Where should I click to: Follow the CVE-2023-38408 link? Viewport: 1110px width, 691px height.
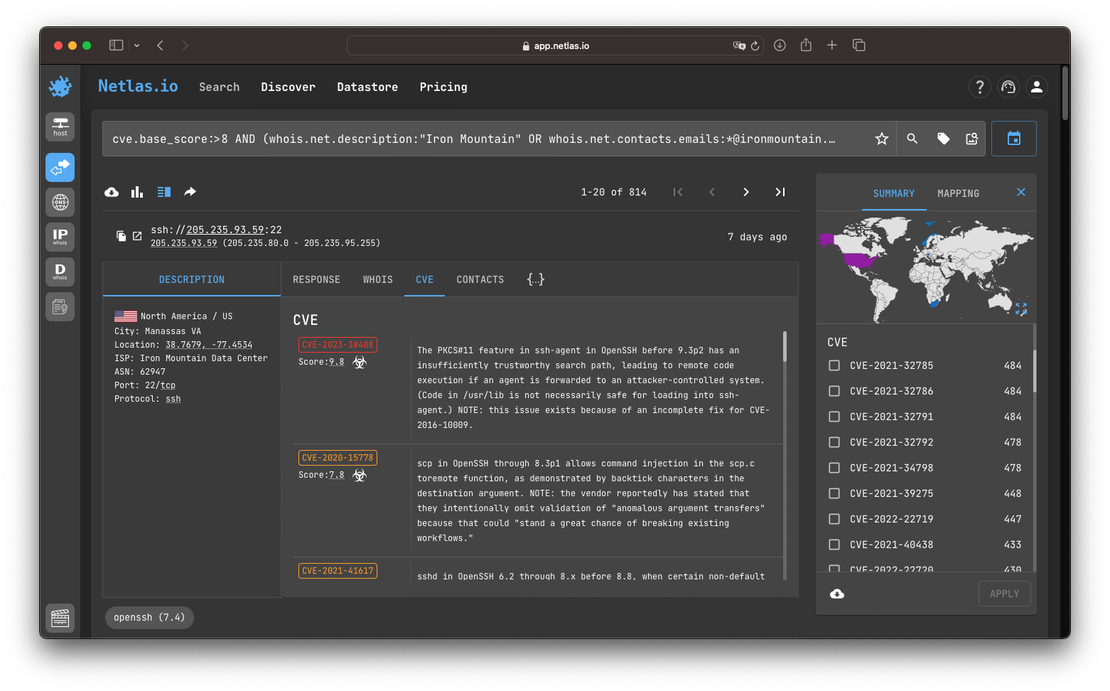(337, 344)
